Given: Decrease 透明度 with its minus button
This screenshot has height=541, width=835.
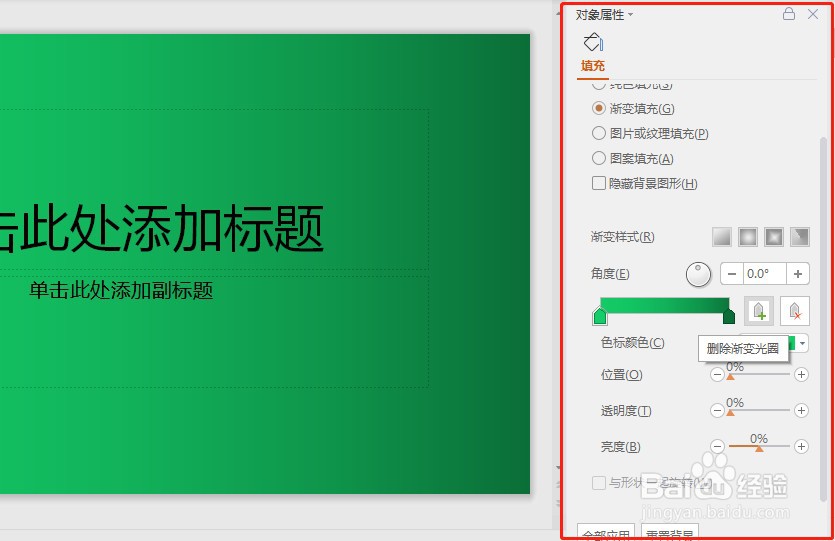Looking at the screenshot, I should (717, 411).
